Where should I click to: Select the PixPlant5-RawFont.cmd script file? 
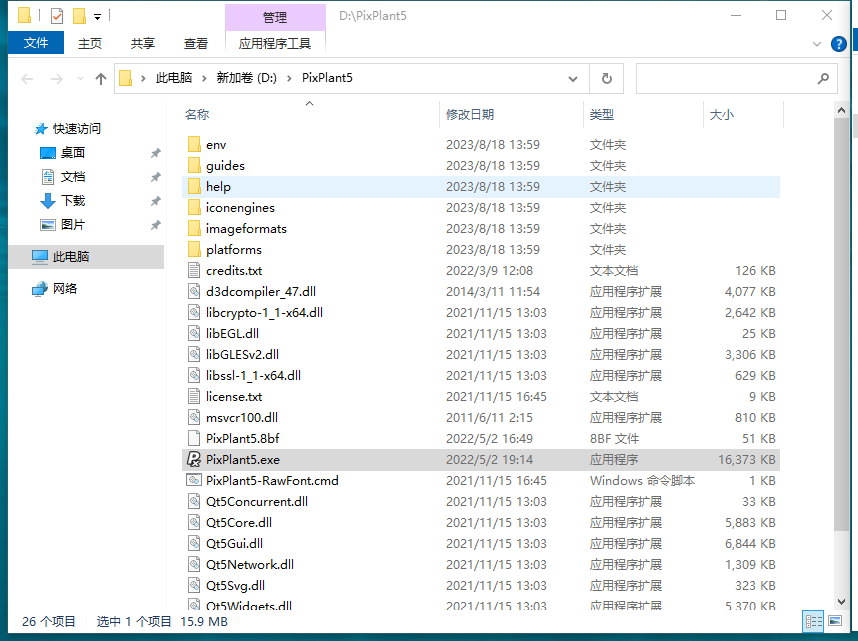[x=272, y=480]
